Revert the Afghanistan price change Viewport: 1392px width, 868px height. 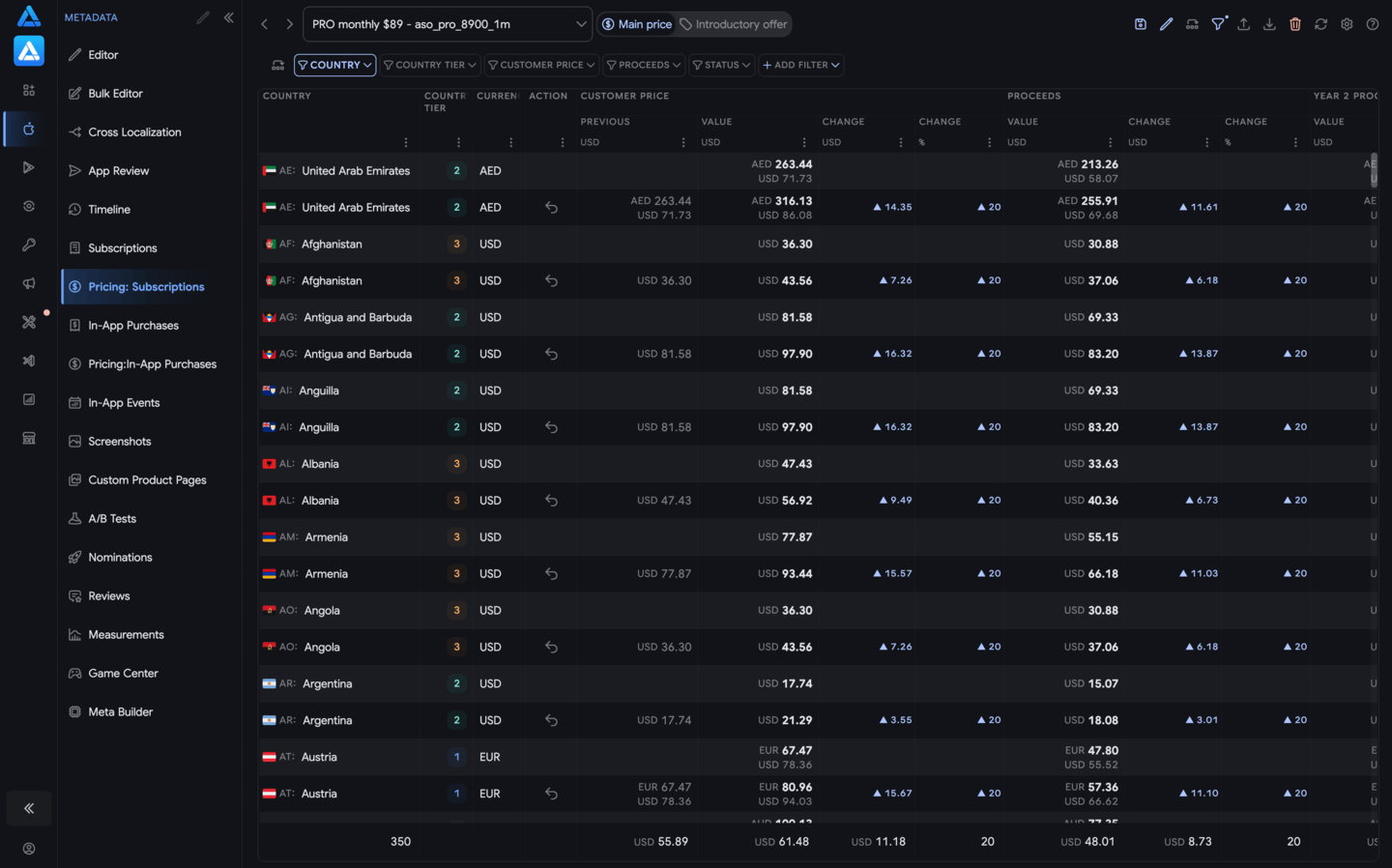(x=551, y=281)
